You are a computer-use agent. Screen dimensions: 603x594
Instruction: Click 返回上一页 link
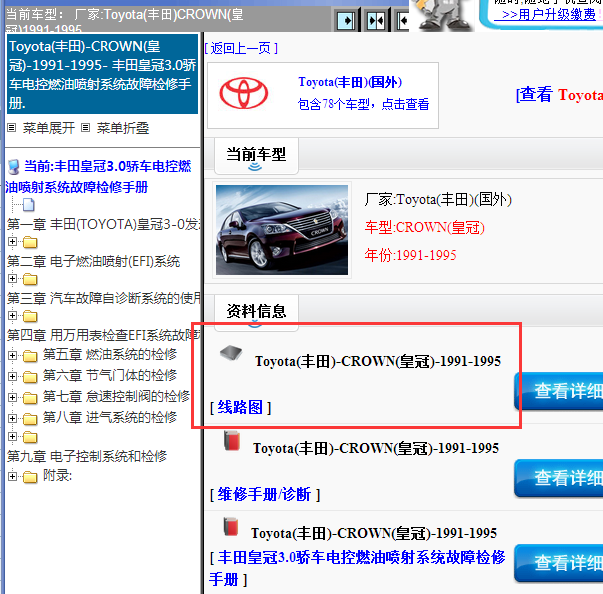[241, 48]
